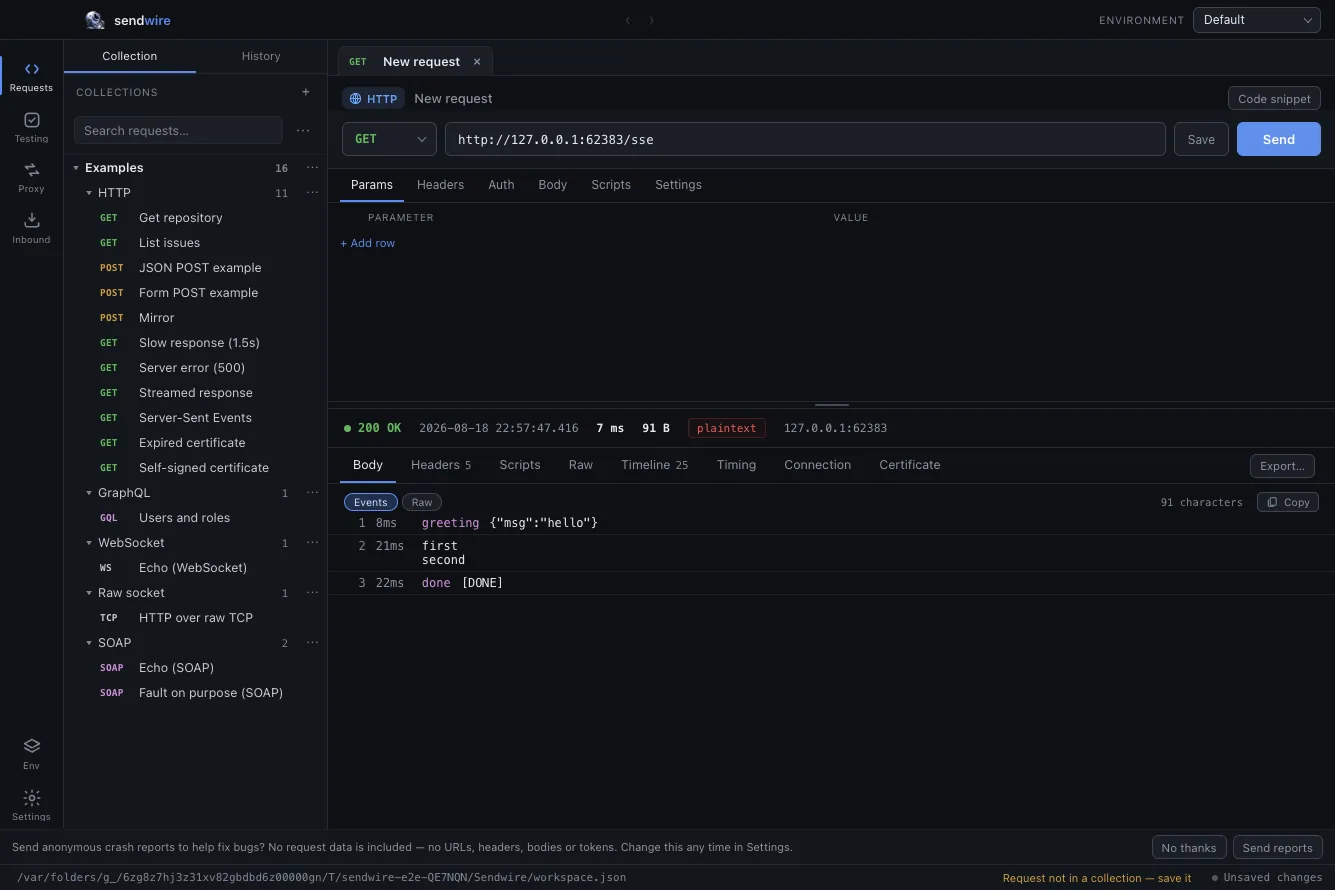Open GraphQL folder ellipsis menu
Viewport: 1335px width, 890px height.
(x=312, y=492)
